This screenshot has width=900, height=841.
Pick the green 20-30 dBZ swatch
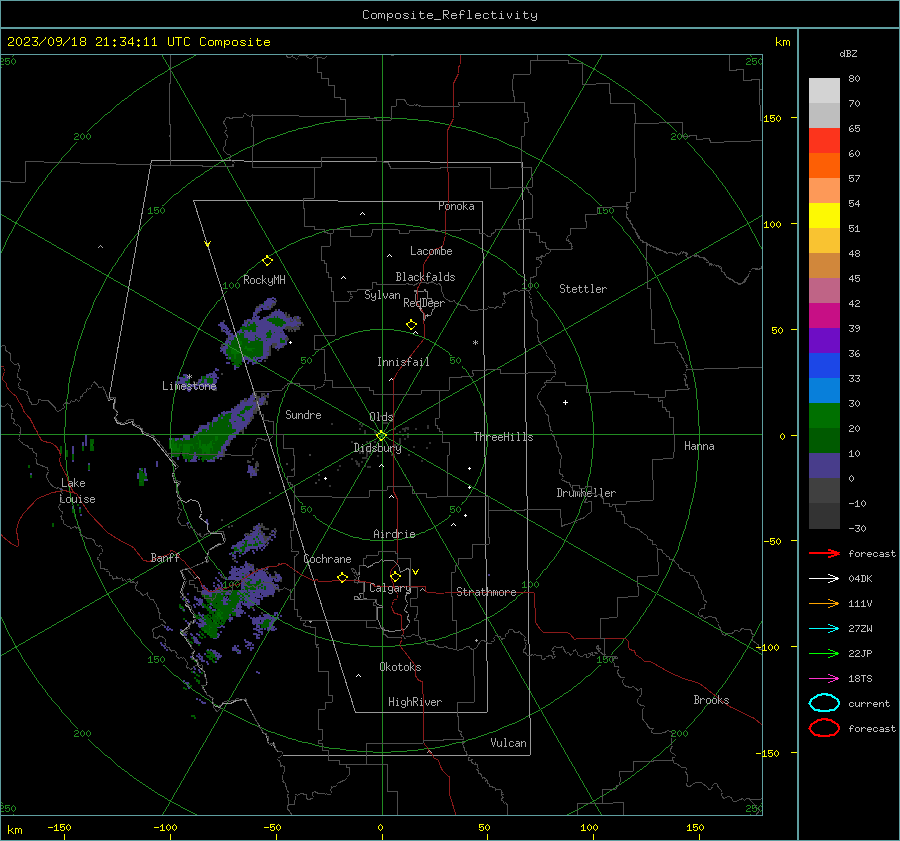pyautogui.click(x=824, y=416)
